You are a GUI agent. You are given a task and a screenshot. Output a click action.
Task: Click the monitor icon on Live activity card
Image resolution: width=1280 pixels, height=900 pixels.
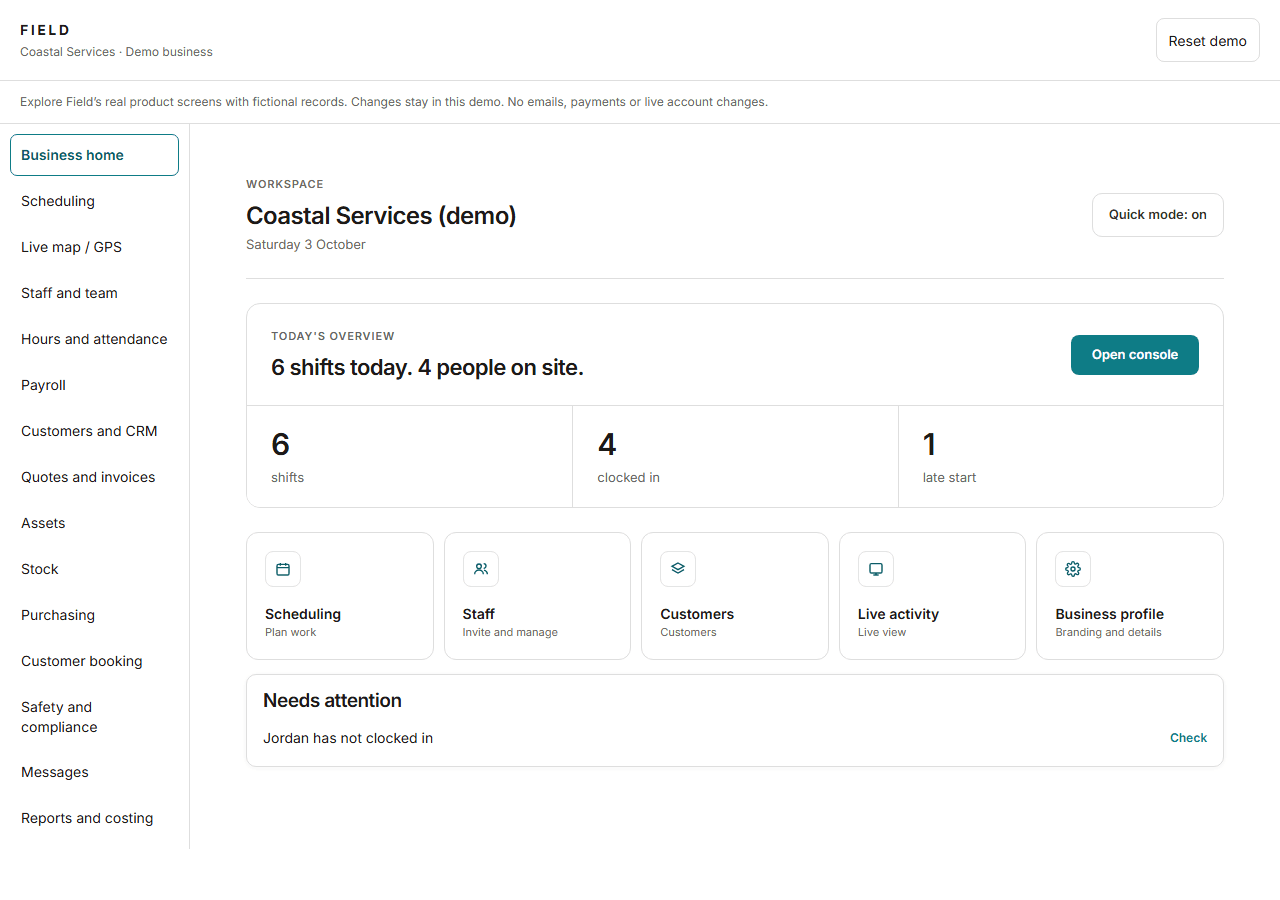[x=876, y=569]
